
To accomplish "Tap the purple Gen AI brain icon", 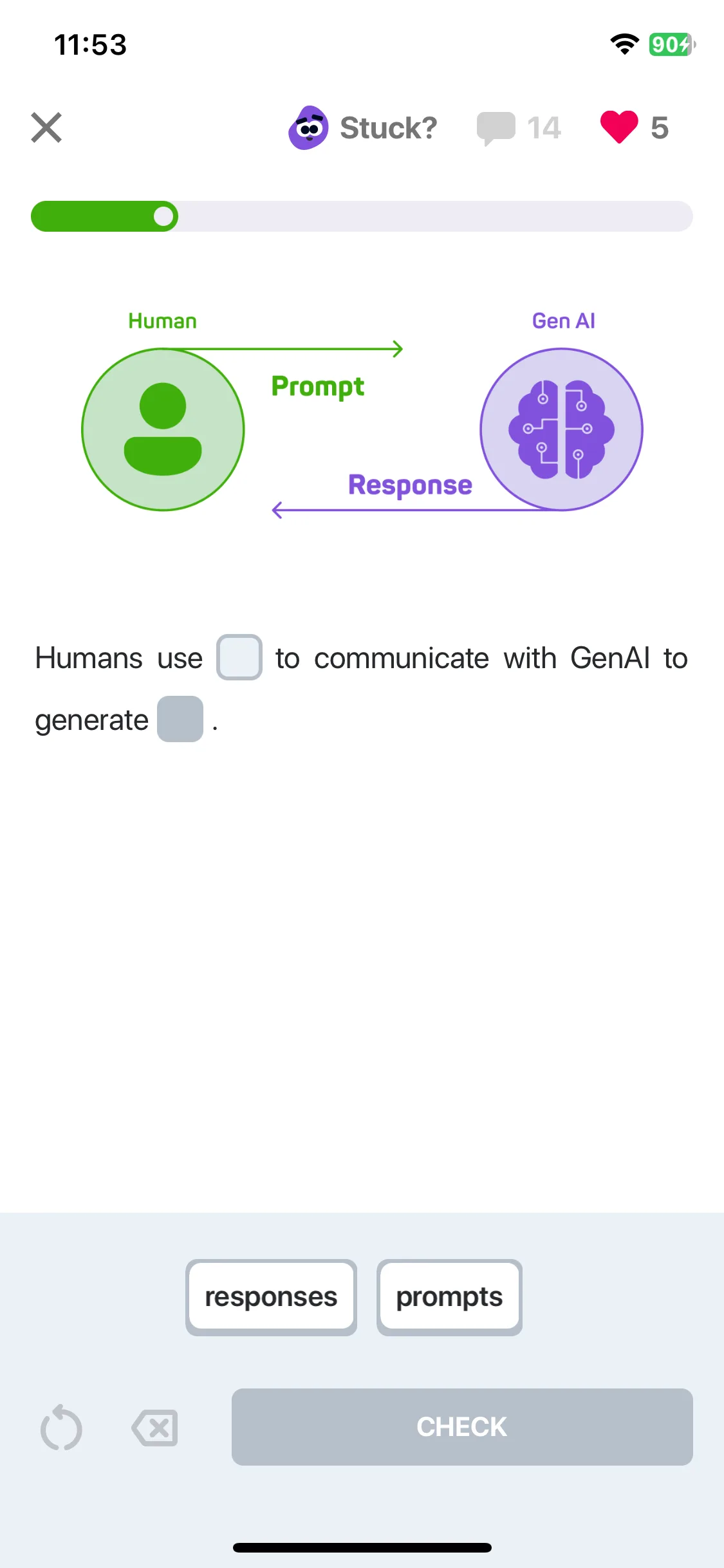I will [x=561, y=429].
